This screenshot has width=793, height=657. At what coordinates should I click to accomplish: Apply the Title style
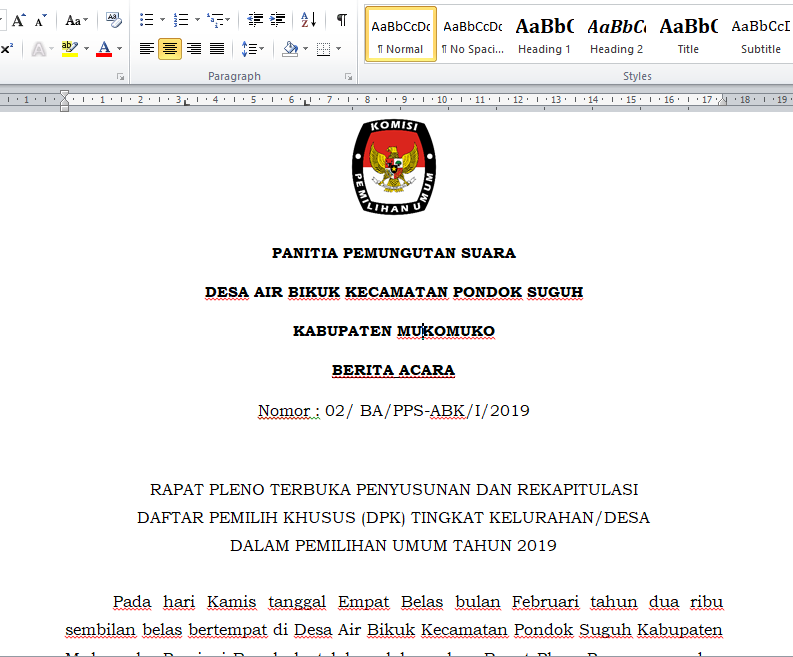click(x=688, y=34)
